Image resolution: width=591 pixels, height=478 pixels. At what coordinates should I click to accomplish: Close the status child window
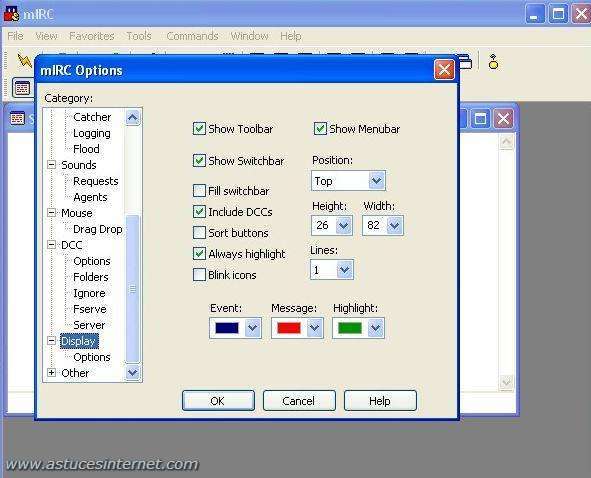coord(503,119)
